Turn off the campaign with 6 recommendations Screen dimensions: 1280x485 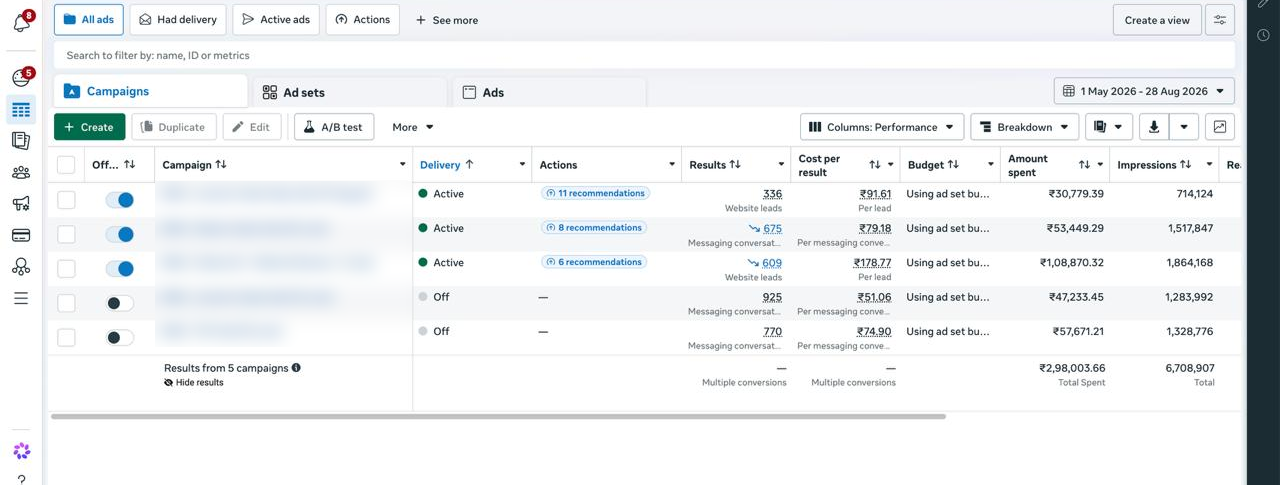click(x=120, y=268)
